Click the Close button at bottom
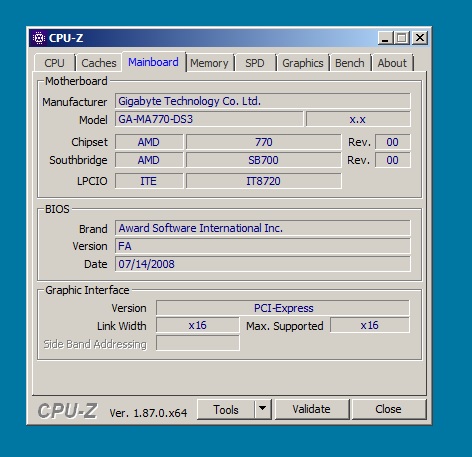 pyautogui.click(x=388, y=409)
